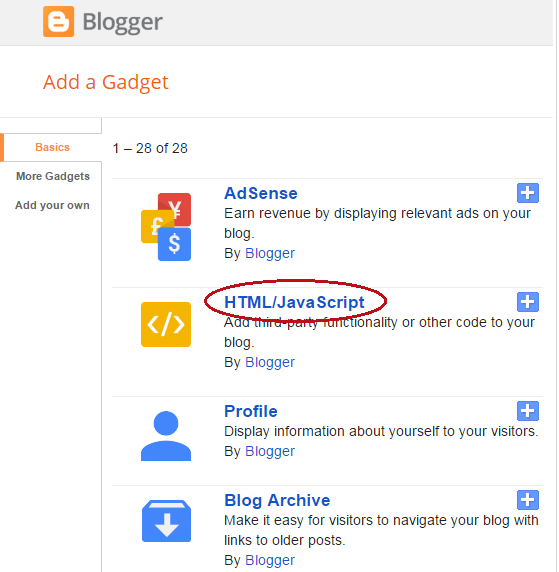Click Blogger author link under AdSense
The image size is (559, 572).
[x=270, y=254]
